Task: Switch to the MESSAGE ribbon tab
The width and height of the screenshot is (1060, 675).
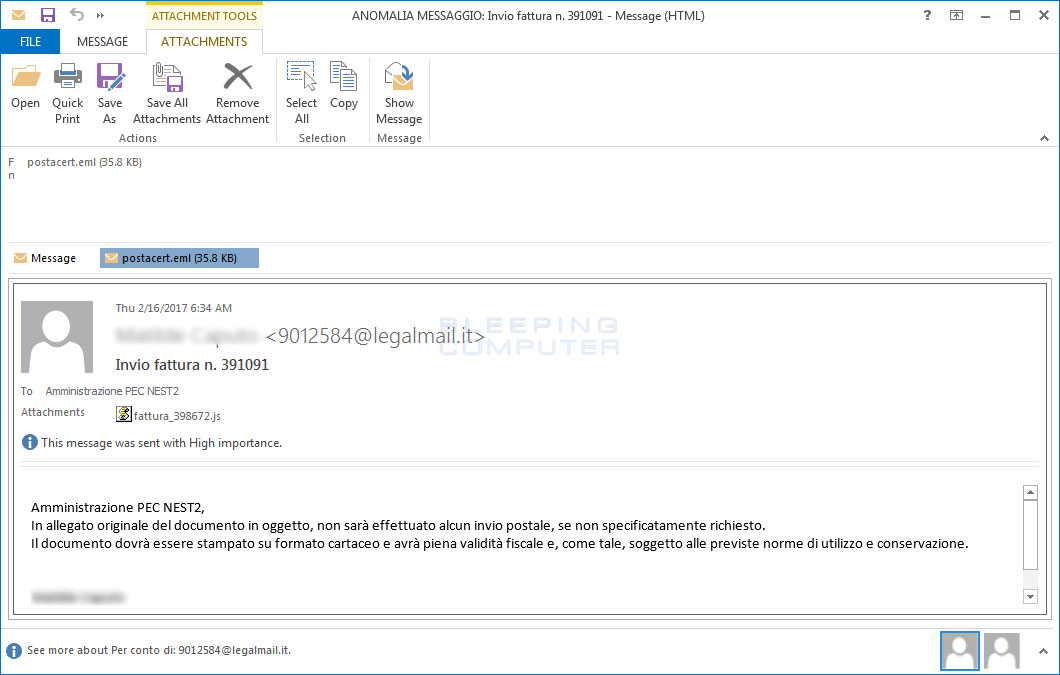Action: pos(103,41)
